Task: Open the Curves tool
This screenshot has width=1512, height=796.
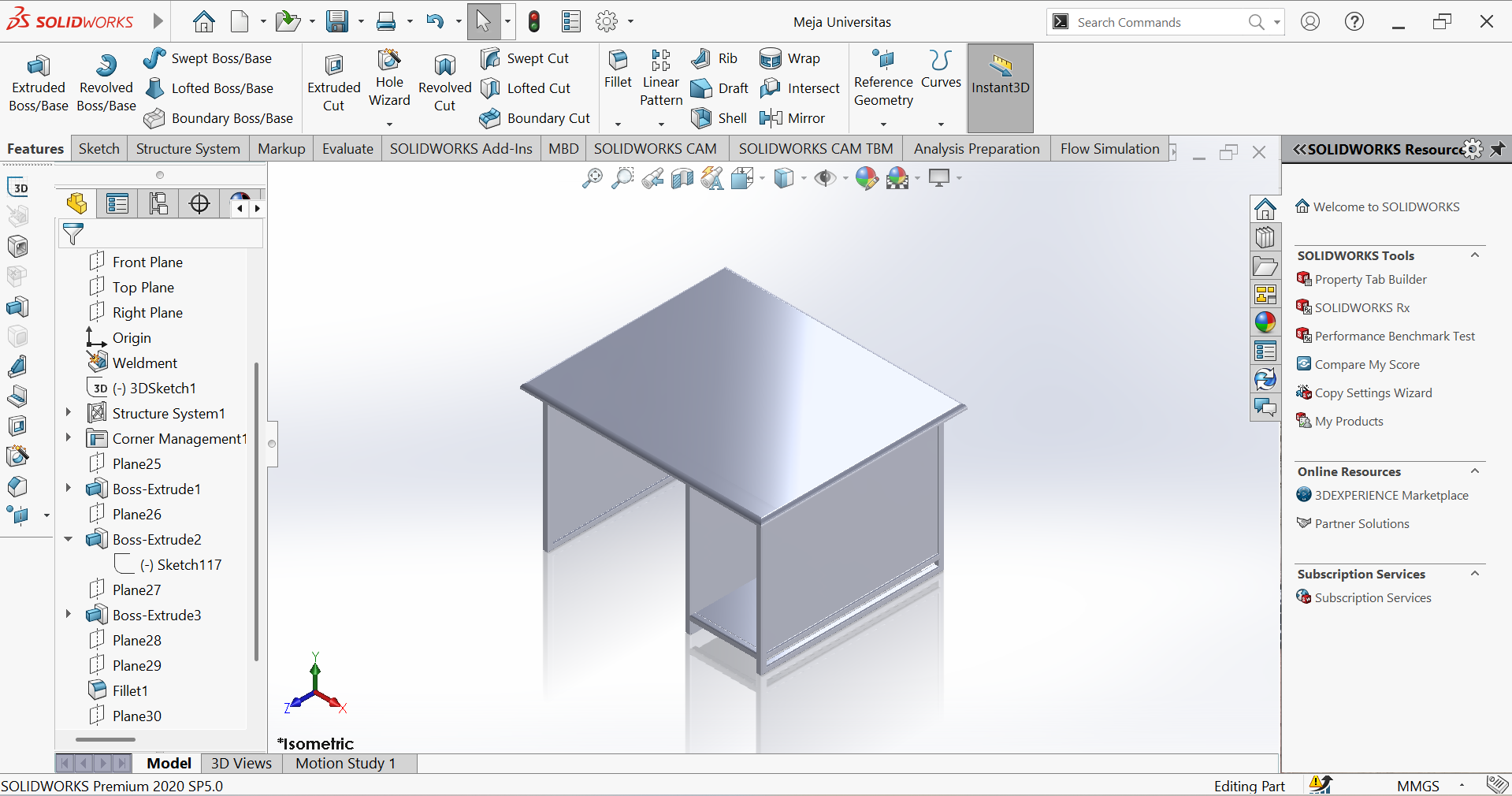Action: [x=941, y=69]
